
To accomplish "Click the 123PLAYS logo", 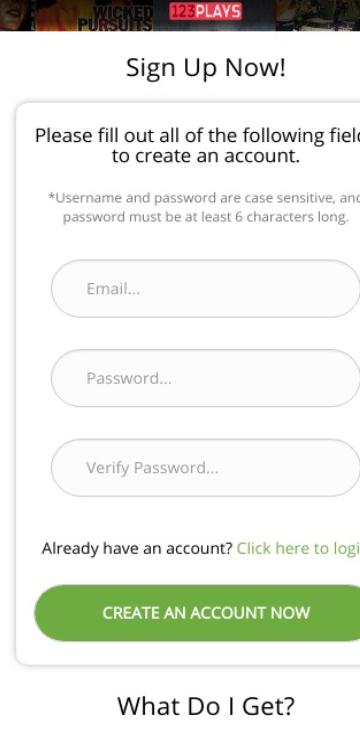I will [x=205, y=11].
